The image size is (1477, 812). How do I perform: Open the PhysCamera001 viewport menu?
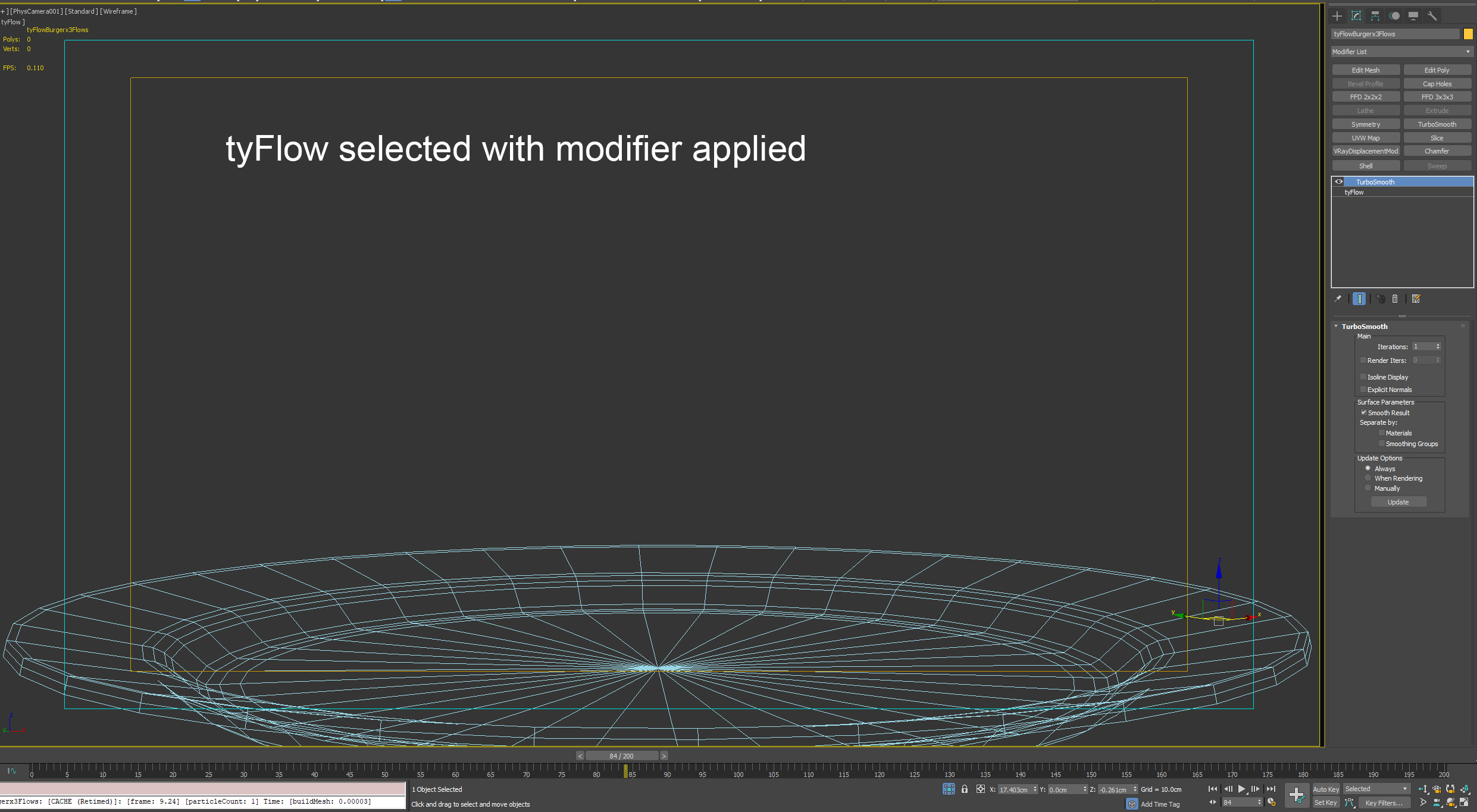(x=36, y=11)
